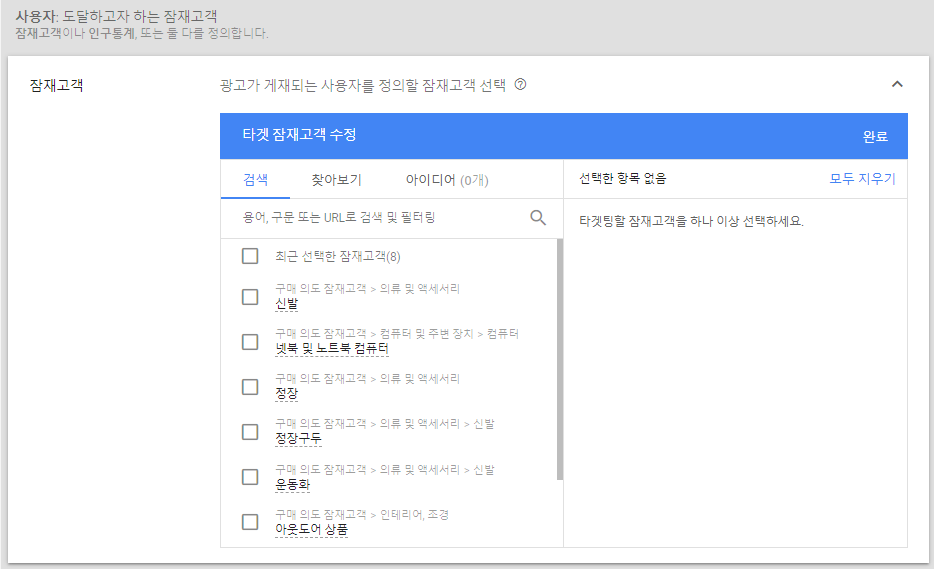Check the 넷북 및 노트북 컴퓨터 checkbox
Screen dimensions: 934x569
(x=250, y=342)
